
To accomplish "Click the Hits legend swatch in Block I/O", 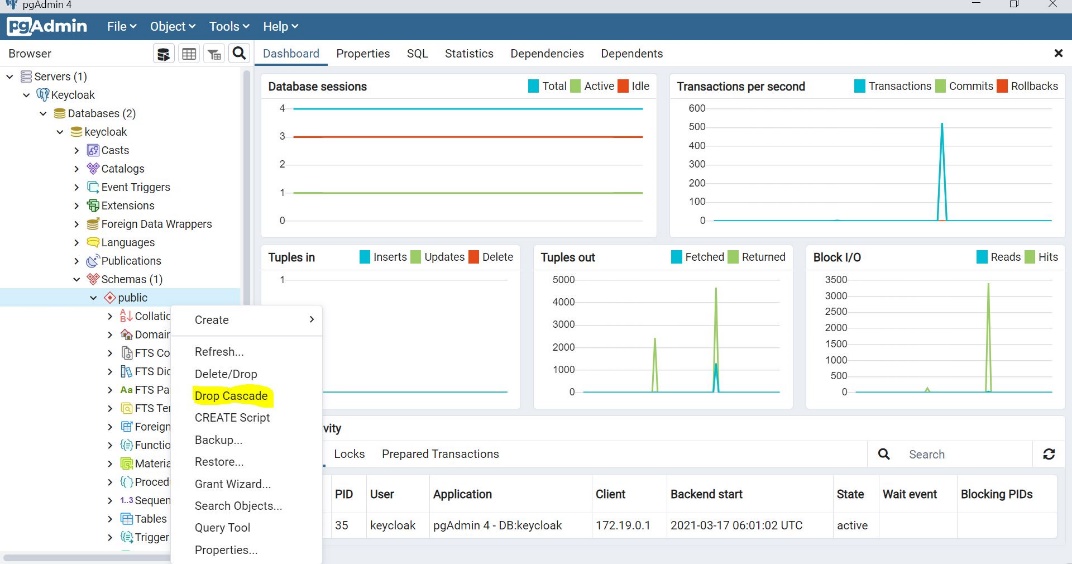I will coord(1030,257).
